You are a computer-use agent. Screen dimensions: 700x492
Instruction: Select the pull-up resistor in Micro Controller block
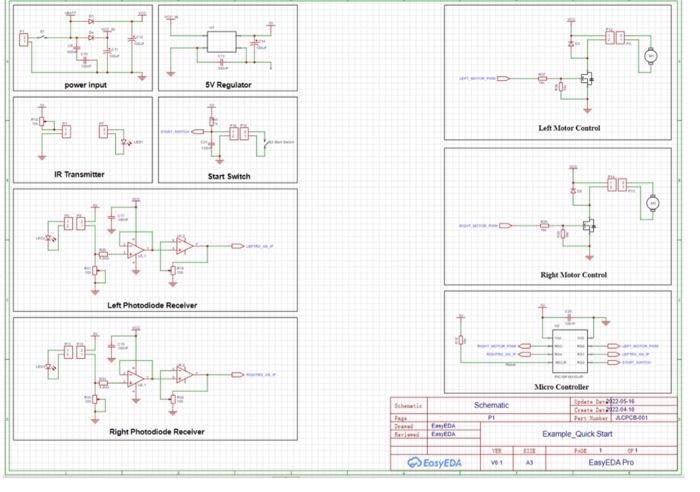[462, 340]
